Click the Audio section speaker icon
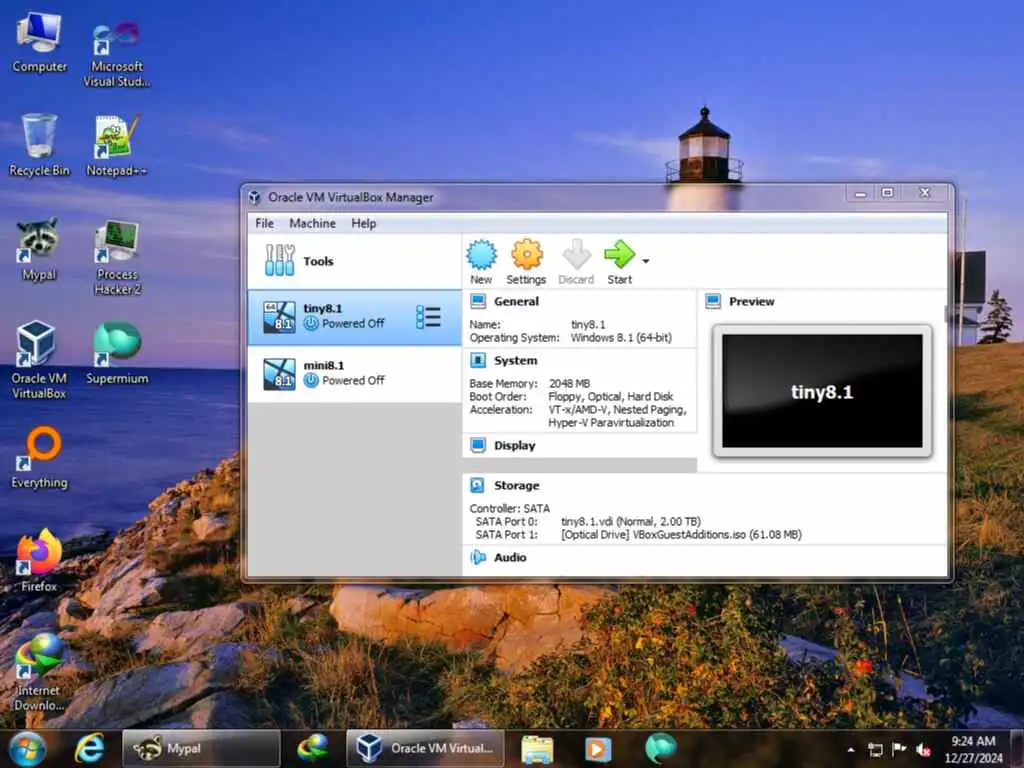The image size is (1024, 768). tap(478, 557)
